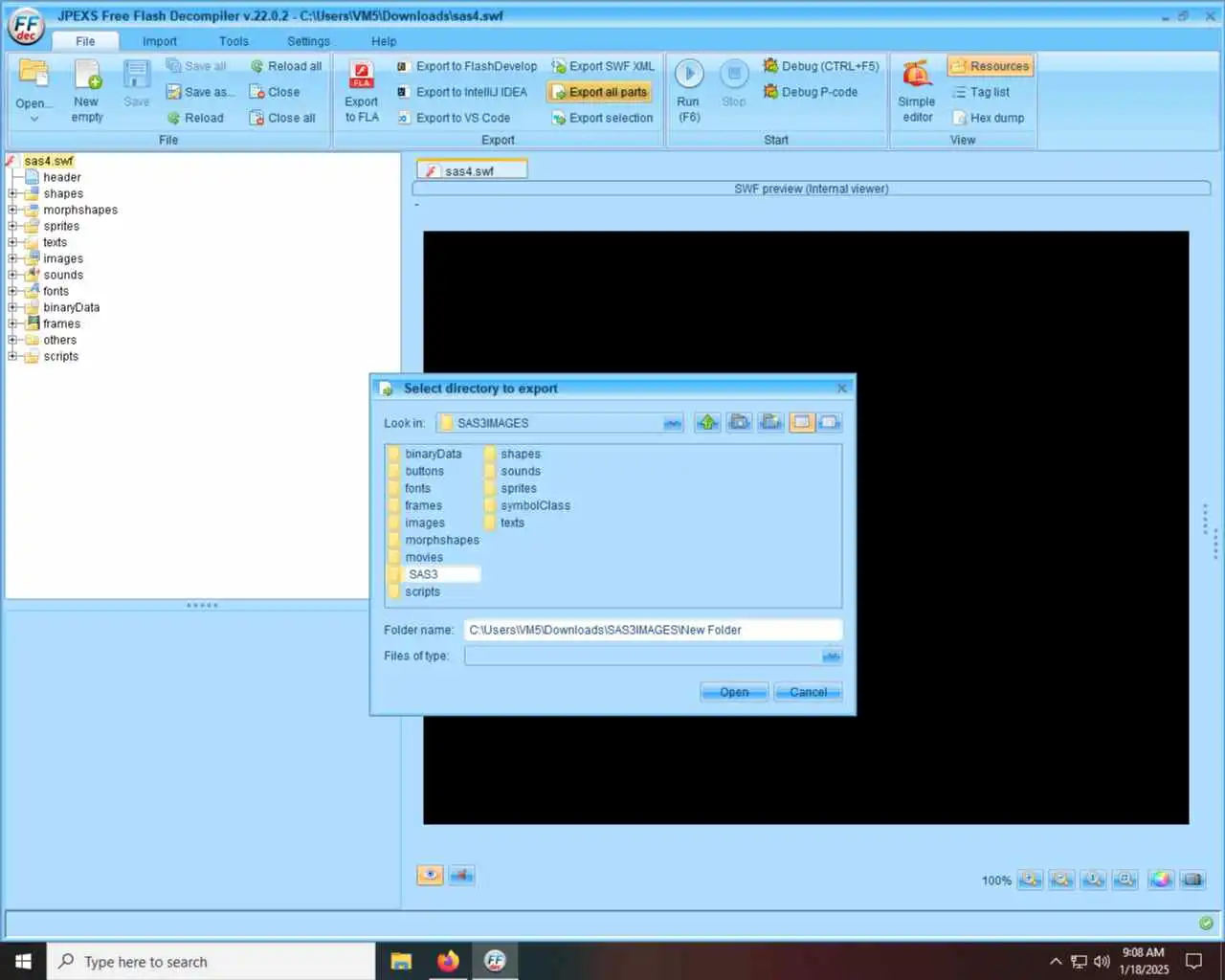
Task: Click the Folder name field
Action: 653,630
